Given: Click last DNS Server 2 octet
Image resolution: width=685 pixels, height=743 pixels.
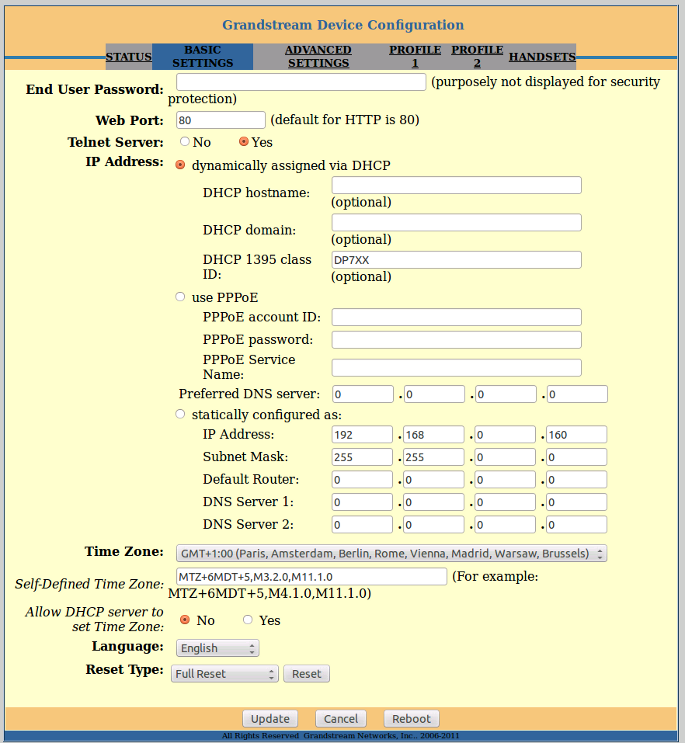Looking at the screenshot, I should pyautogui.click(x=577, y=525).
